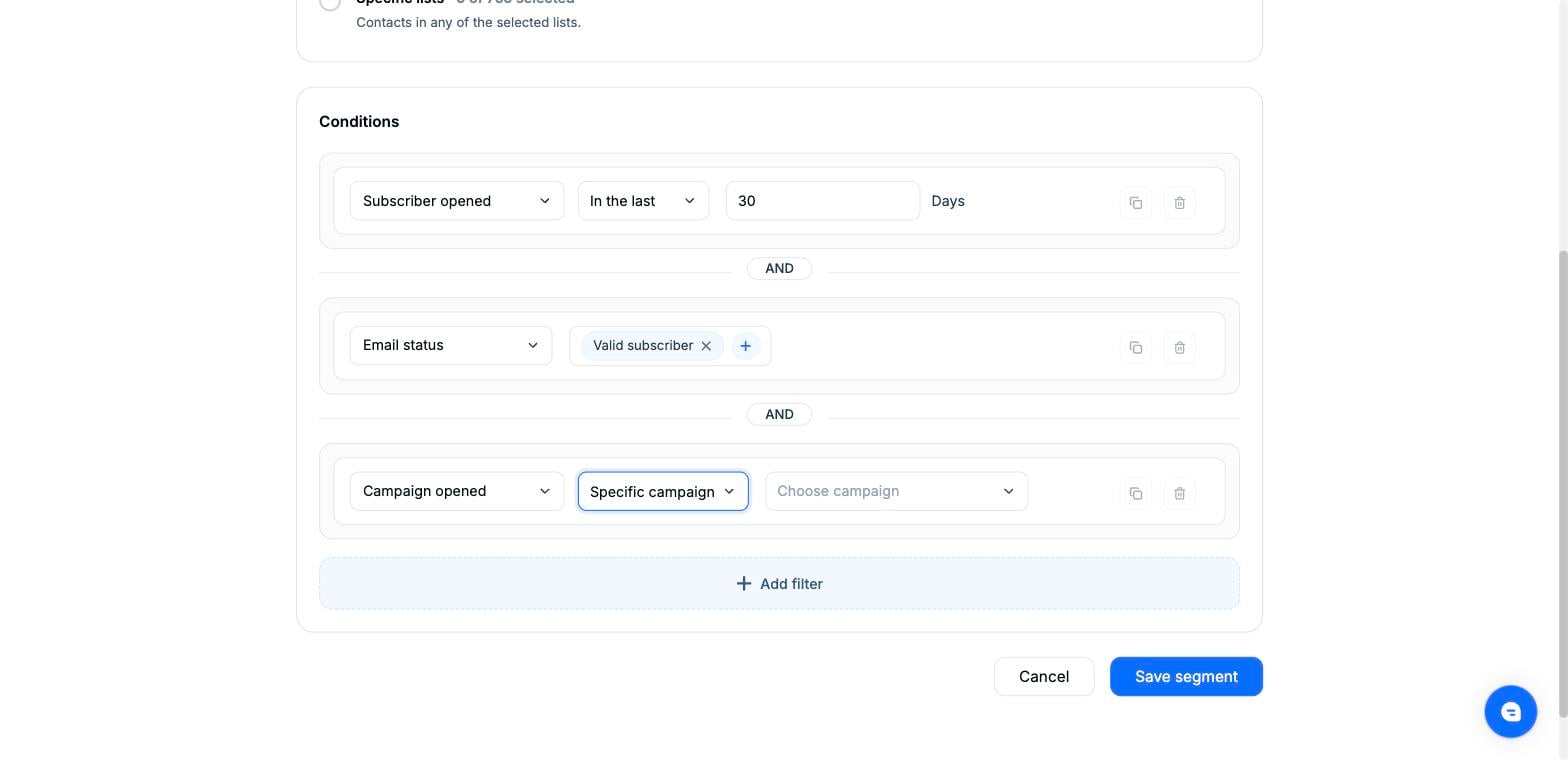1568x760 pixels.
Task: Click the Days unit label
Action: coord(948,201)
